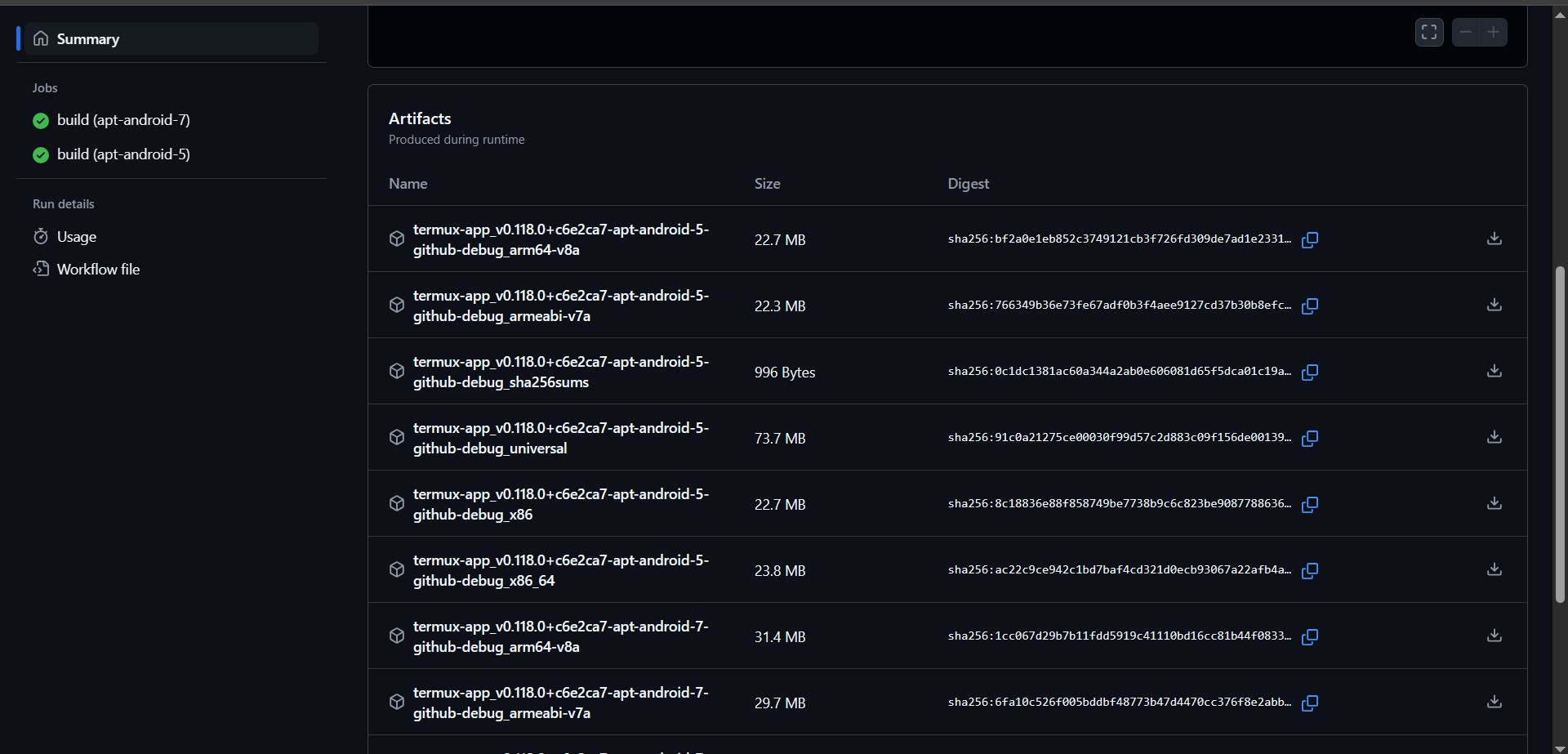Open apt-android-7 armeabi-v7a artifact
The width and height of the screenshot is (1568, 754).
click(x=560, y=703)
